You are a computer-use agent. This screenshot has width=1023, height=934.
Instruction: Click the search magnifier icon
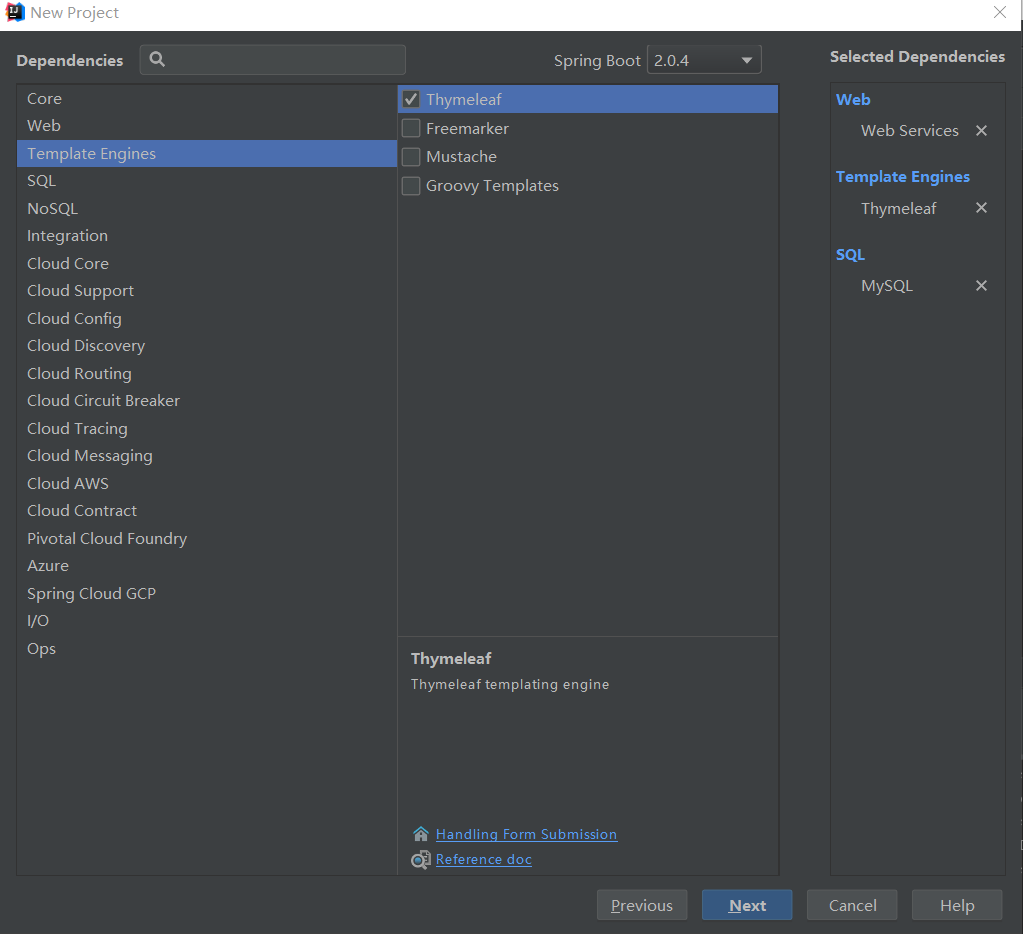[x=157, y=60]
